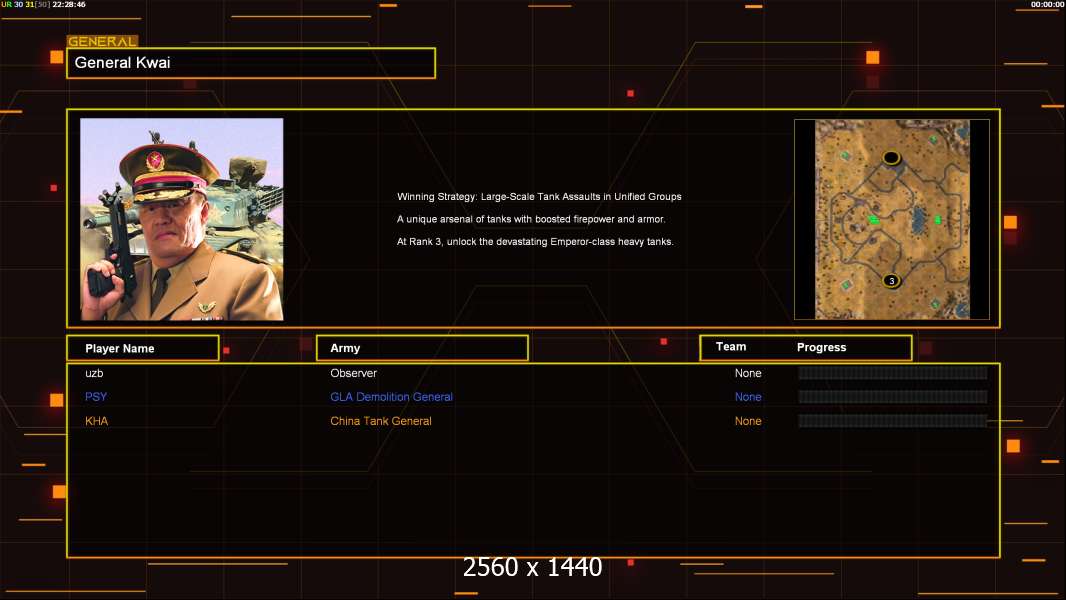This screenshot has height=600, width=1066.
Task: Select player uzb in the list
Action: (x=94, y=373)
